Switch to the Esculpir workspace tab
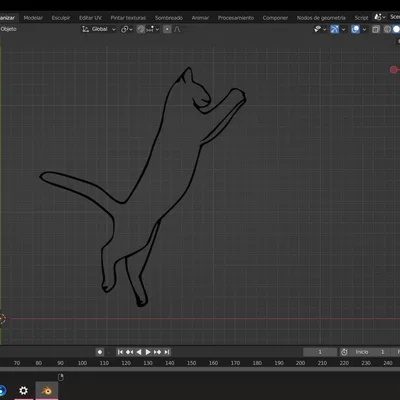The height and width of the screenshot is (400, 400). click(x=61, y=18)
